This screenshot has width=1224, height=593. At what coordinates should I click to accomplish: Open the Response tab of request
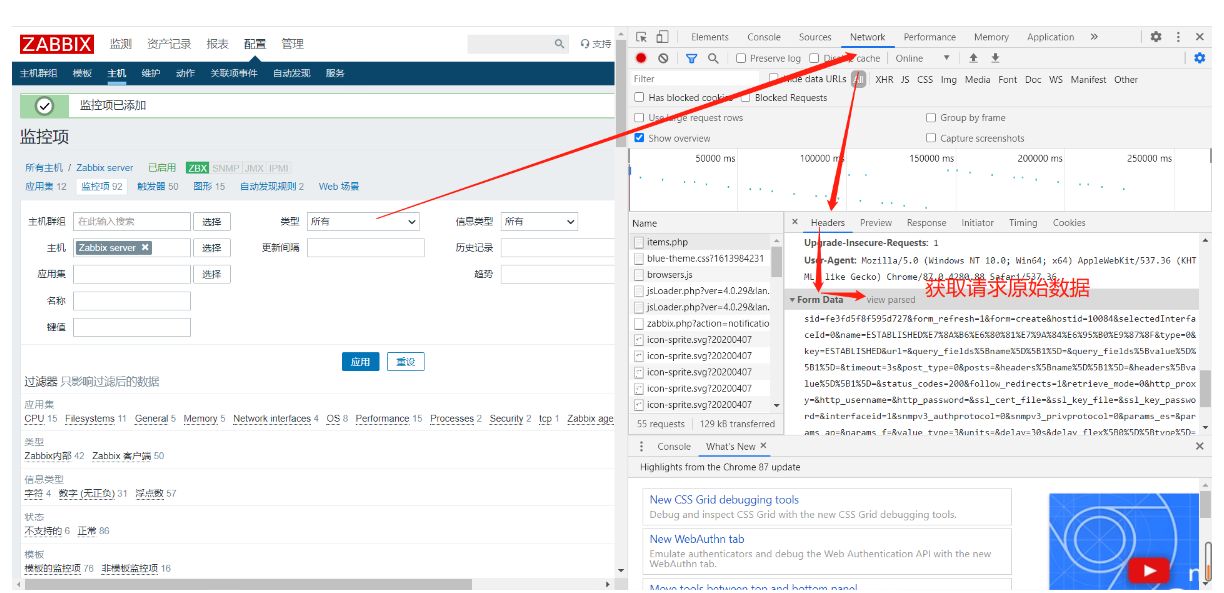[x=926, y=223]
